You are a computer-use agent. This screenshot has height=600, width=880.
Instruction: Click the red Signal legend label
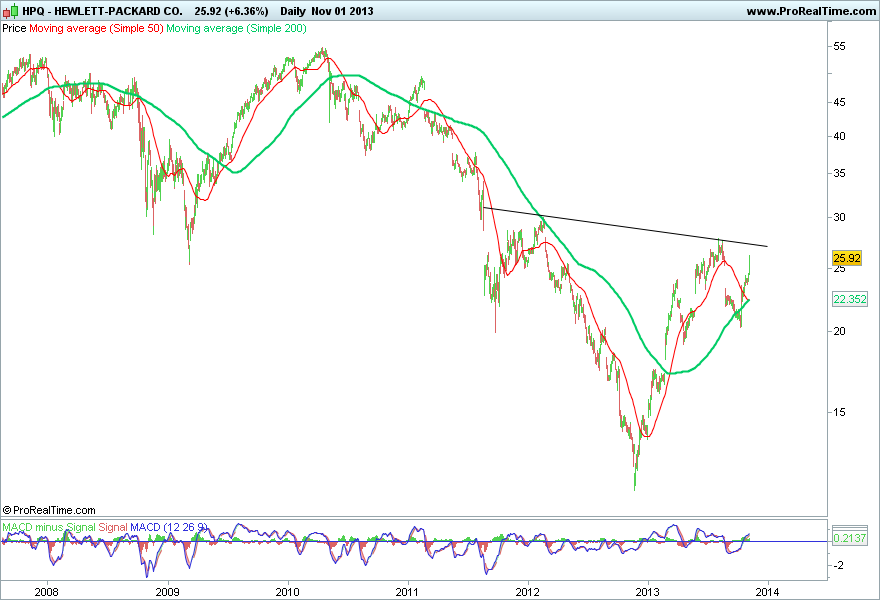coord(113,528)
